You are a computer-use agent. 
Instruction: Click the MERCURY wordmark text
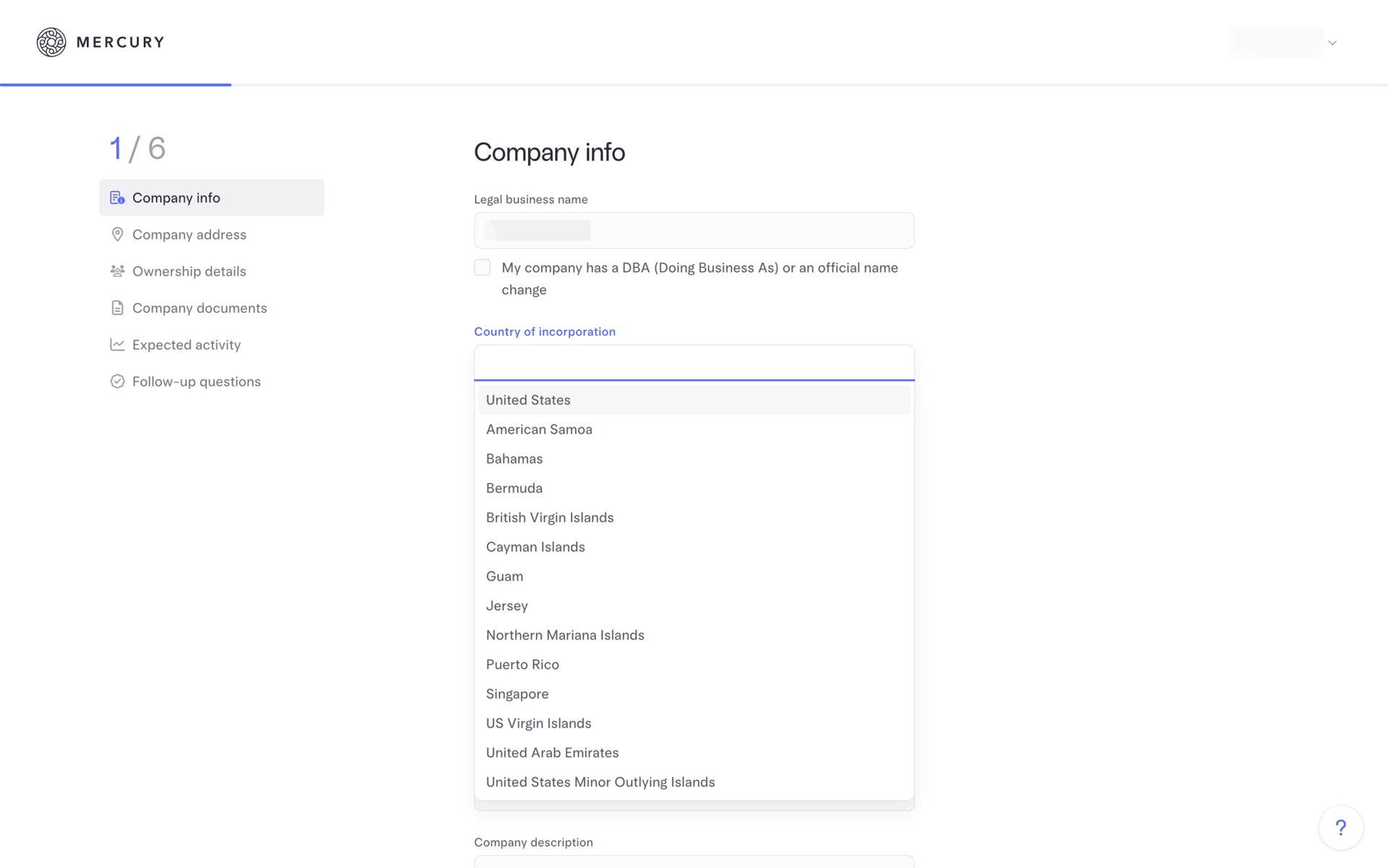pos(120,42)
